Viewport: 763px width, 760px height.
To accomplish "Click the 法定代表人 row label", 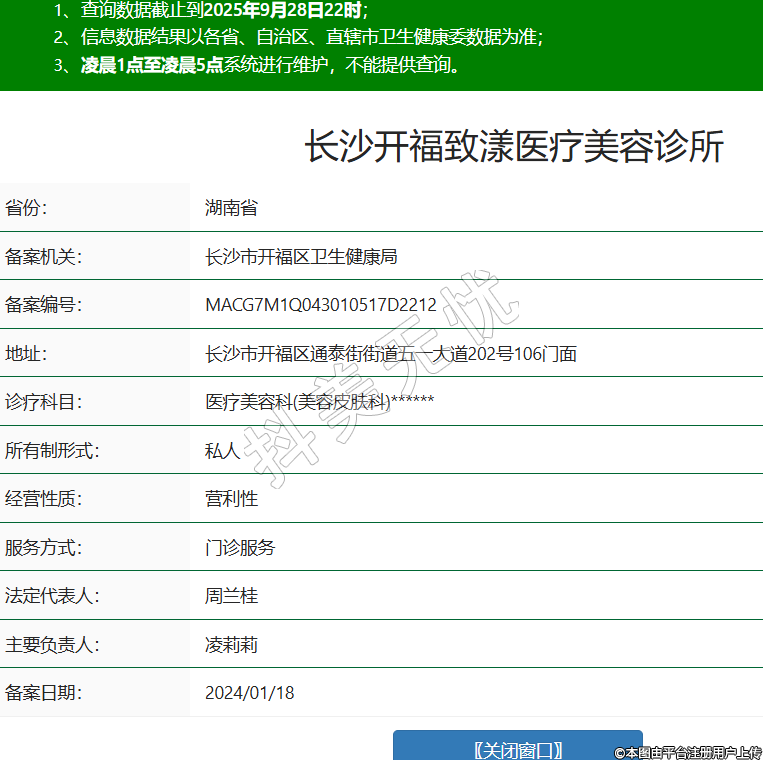I will (52, 596).
